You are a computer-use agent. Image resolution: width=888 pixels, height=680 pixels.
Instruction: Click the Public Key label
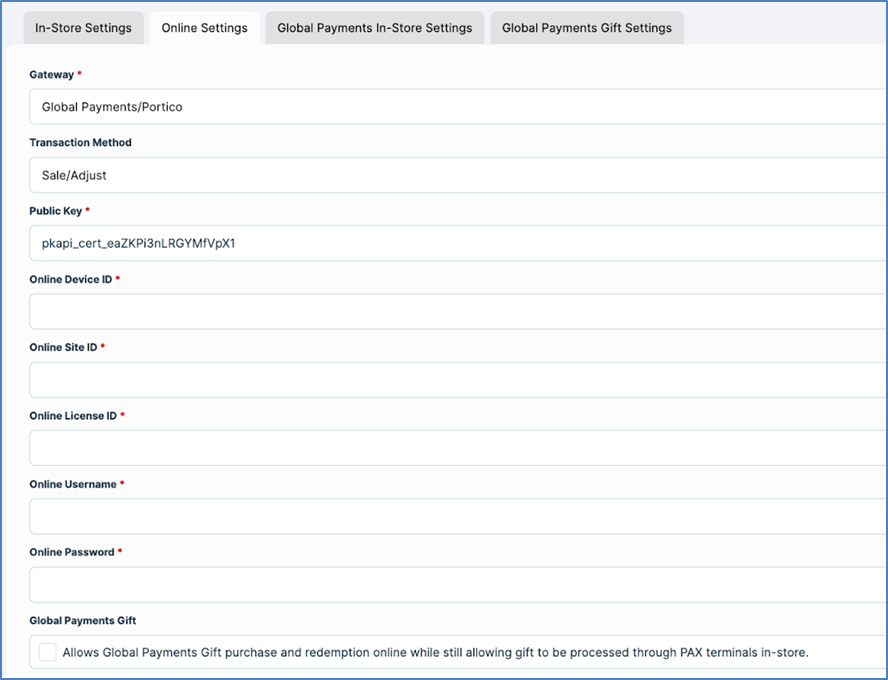coord(56,211)
